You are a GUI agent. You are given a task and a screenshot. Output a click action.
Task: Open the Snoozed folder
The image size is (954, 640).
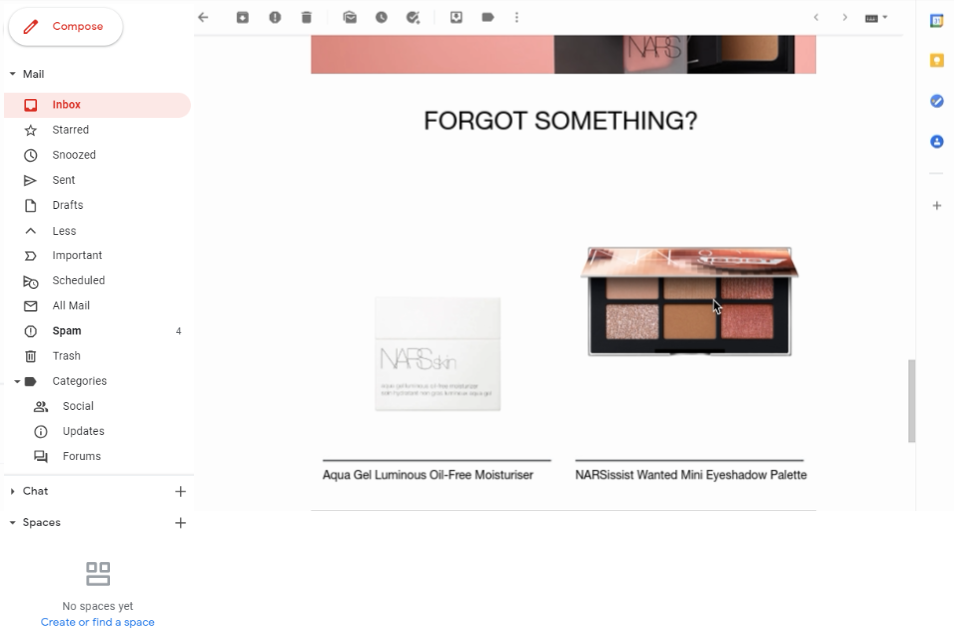coord(97,155)
